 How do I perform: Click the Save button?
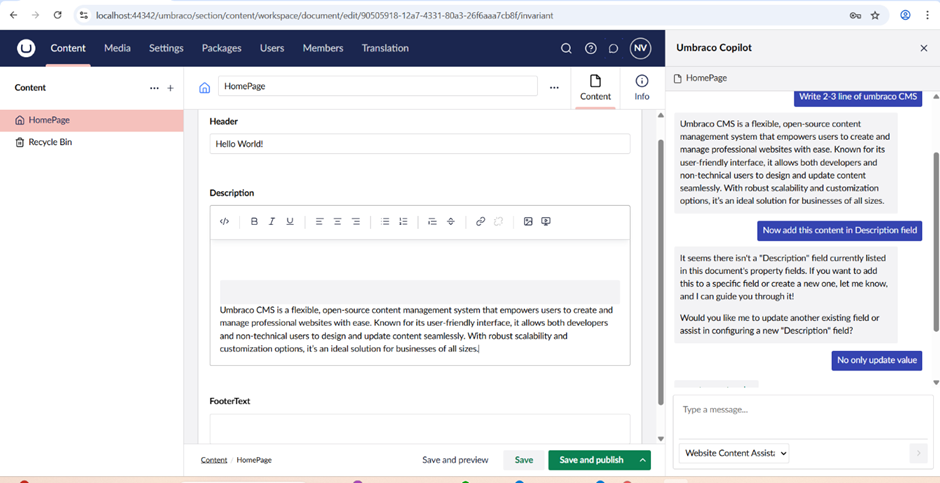tap(523, 460)
